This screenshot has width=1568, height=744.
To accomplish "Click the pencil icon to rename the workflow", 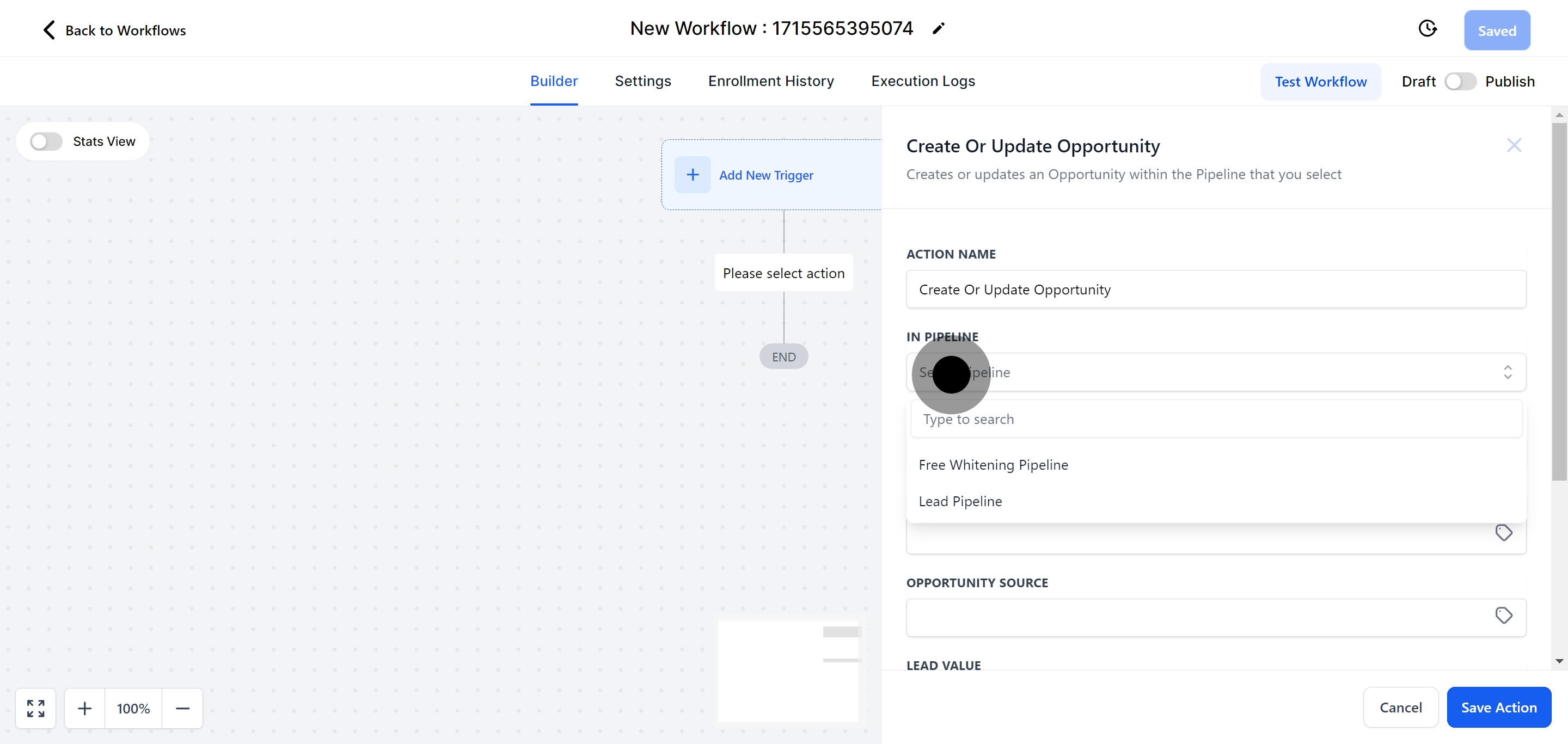I will (x=939, y=28).
